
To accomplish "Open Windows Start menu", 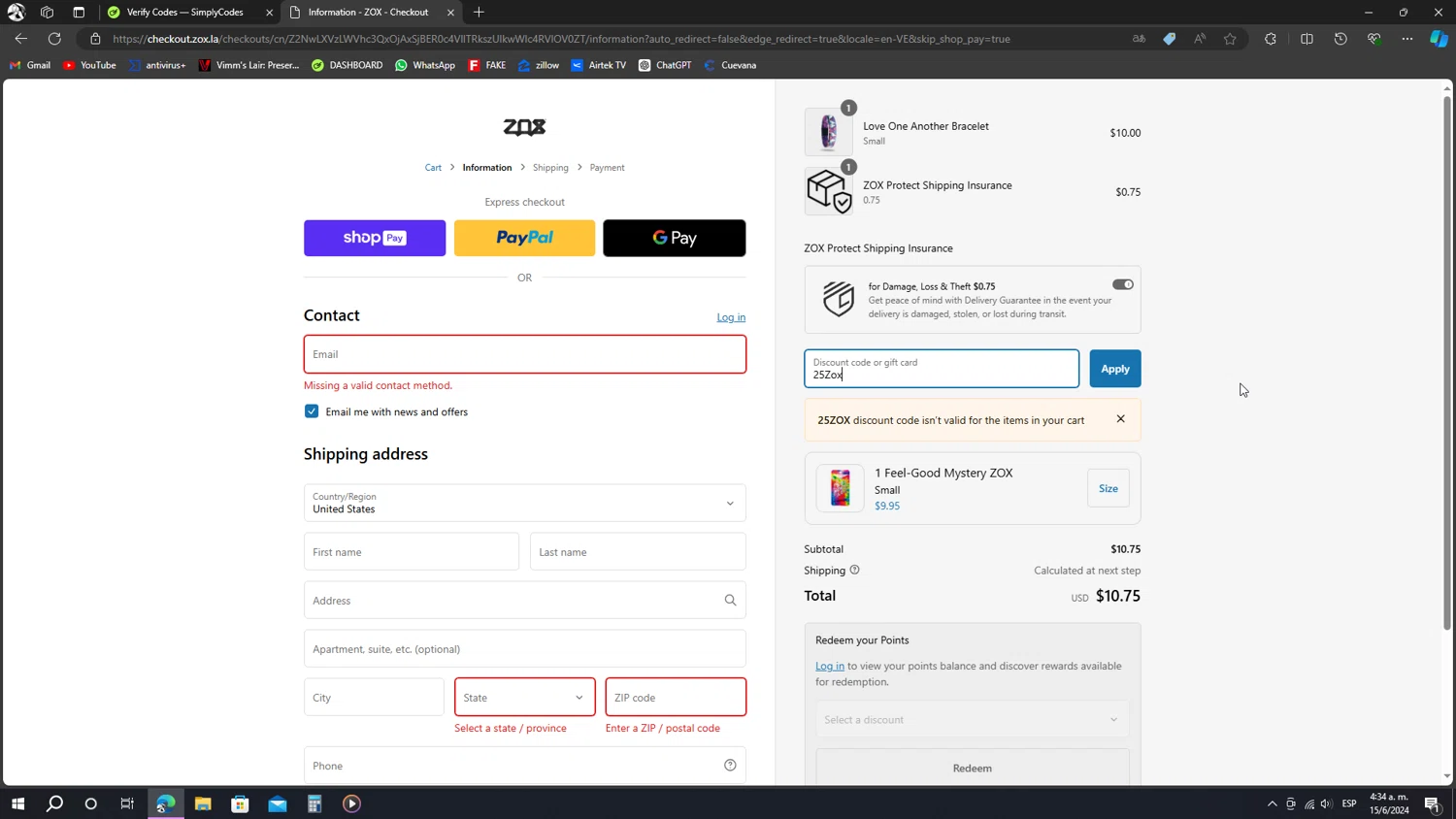I will click(17, 803).
